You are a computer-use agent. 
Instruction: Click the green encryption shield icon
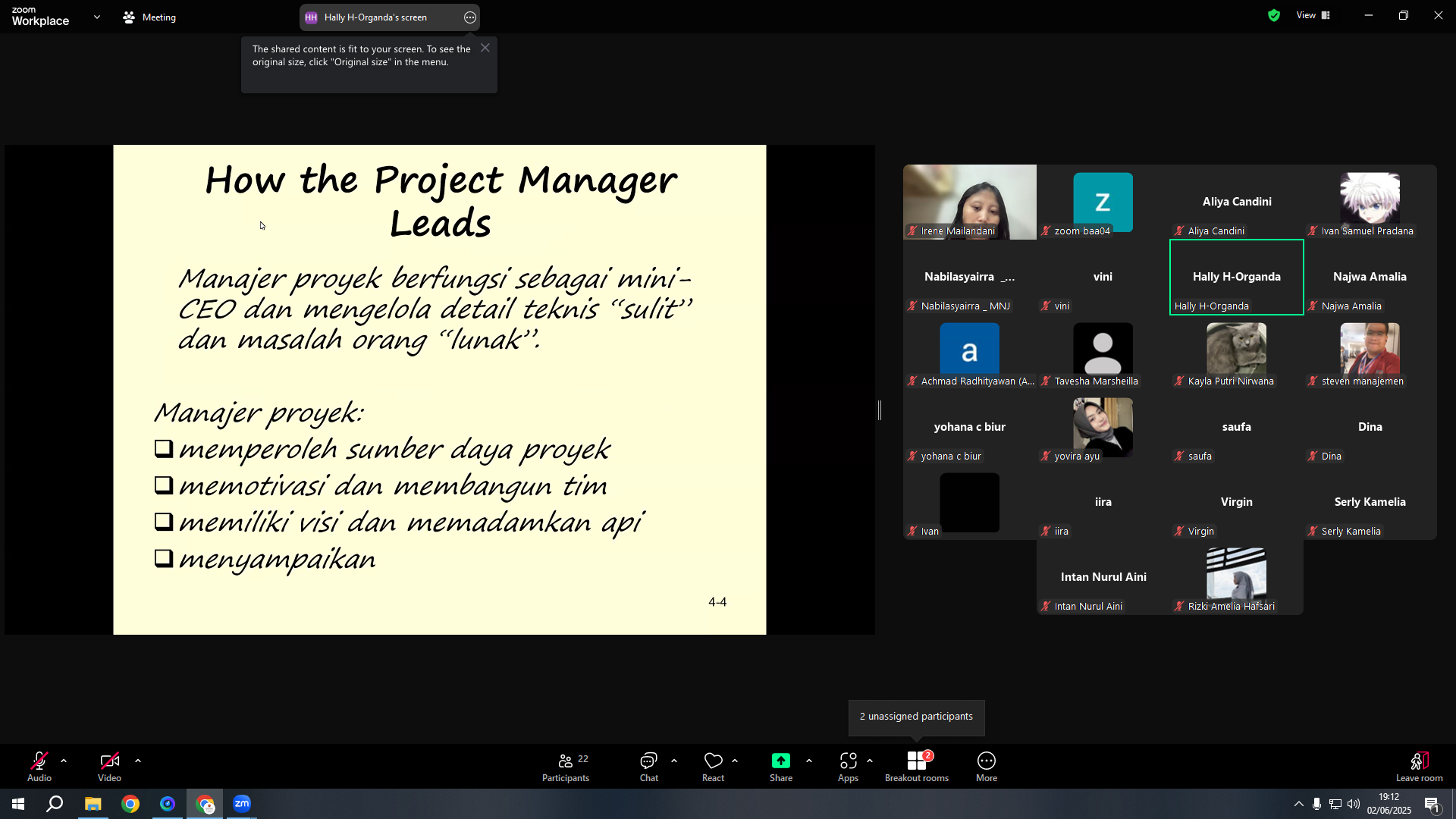point(1274,15)
